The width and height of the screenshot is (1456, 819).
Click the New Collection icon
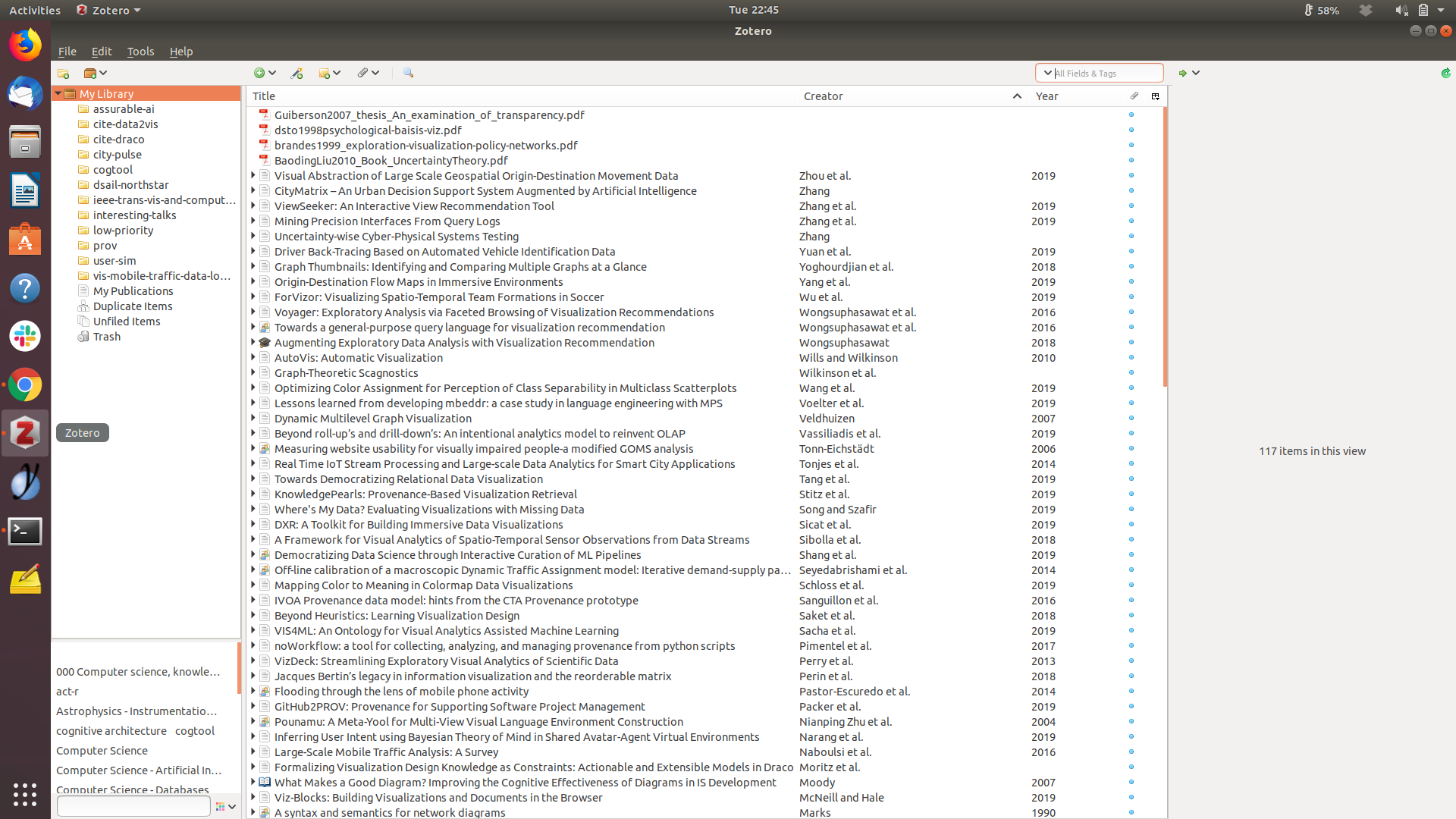coord(64,74)
